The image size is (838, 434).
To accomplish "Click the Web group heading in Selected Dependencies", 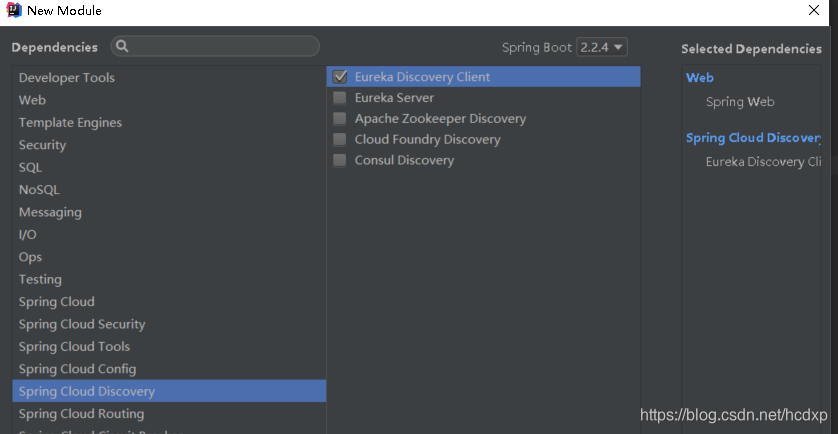I will tap(700, 78).
